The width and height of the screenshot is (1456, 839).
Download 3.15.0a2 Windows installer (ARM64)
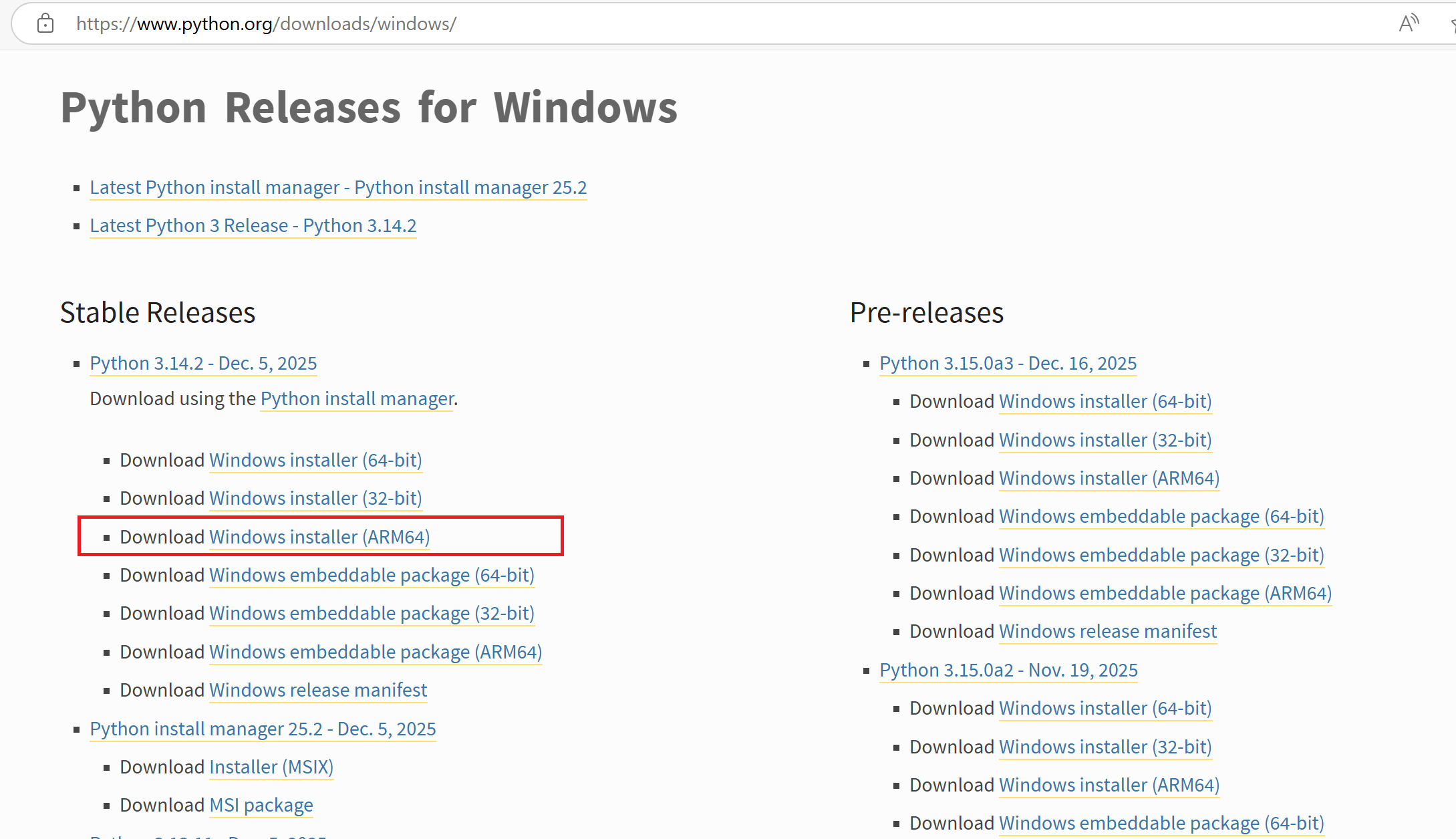pyautogui.click(x=1109, y=785)
